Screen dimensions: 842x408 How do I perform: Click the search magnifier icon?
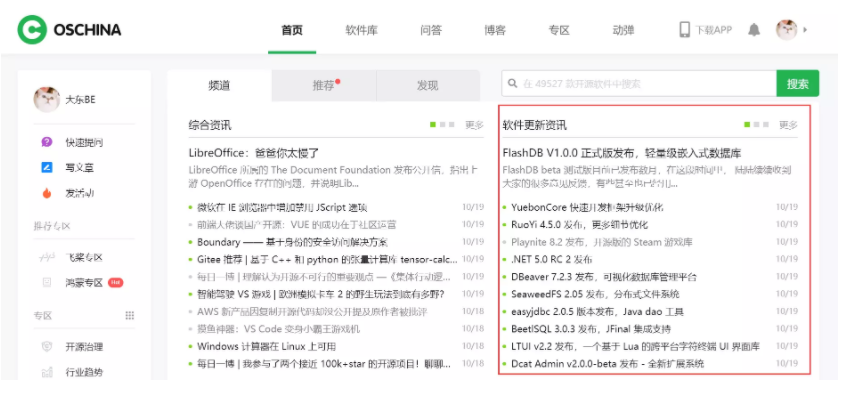coord(513,84)
